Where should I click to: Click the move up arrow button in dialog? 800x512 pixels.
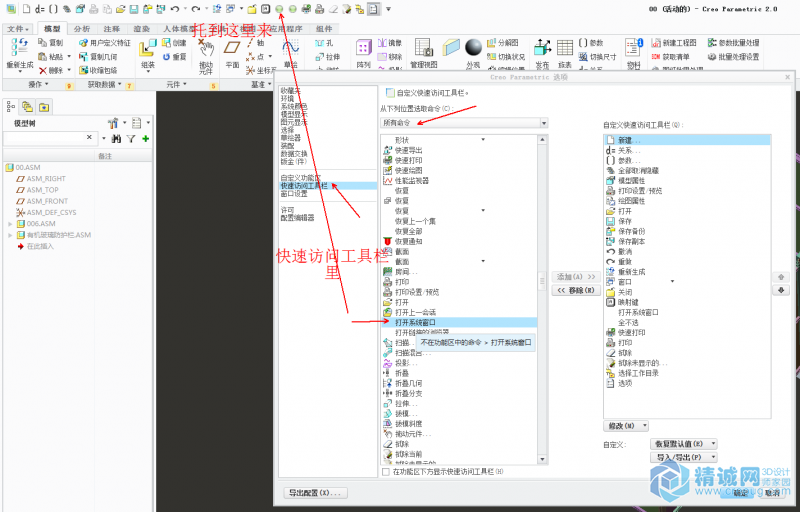781,277
